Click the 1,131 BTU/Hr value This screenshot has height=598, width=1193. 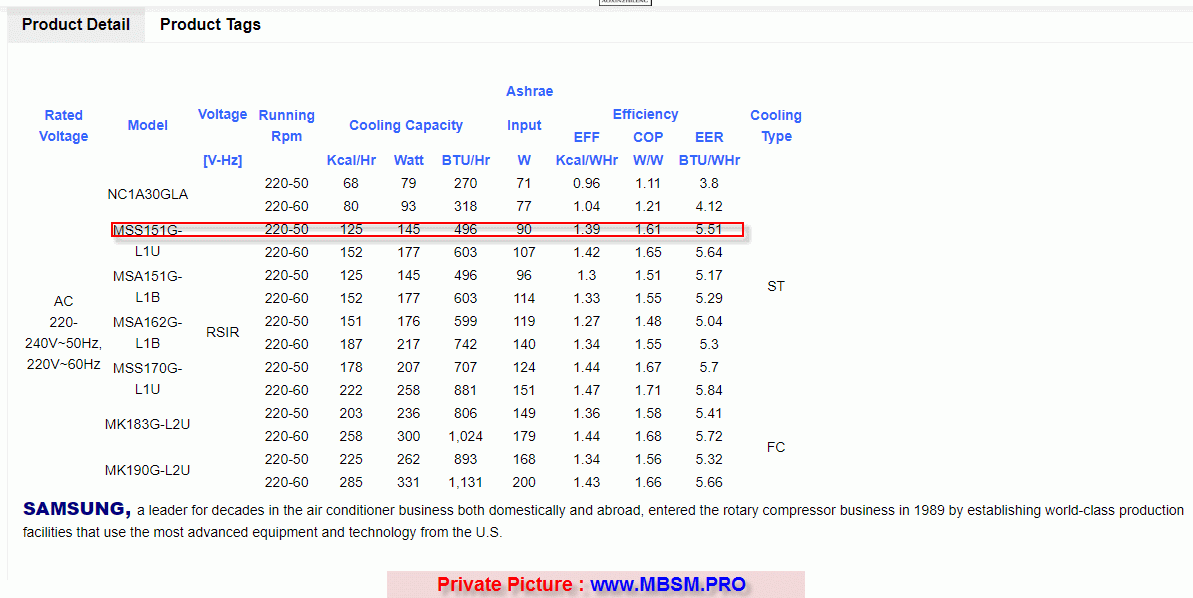coord(466,482)
